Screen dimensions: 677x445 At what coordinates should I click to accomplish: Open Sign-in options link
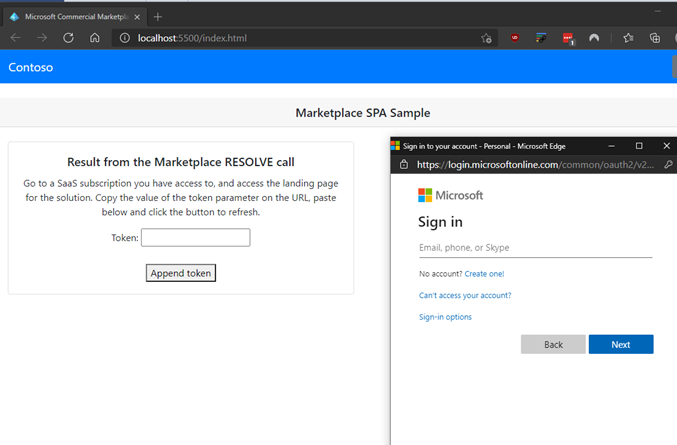click(x=445, y=317)
